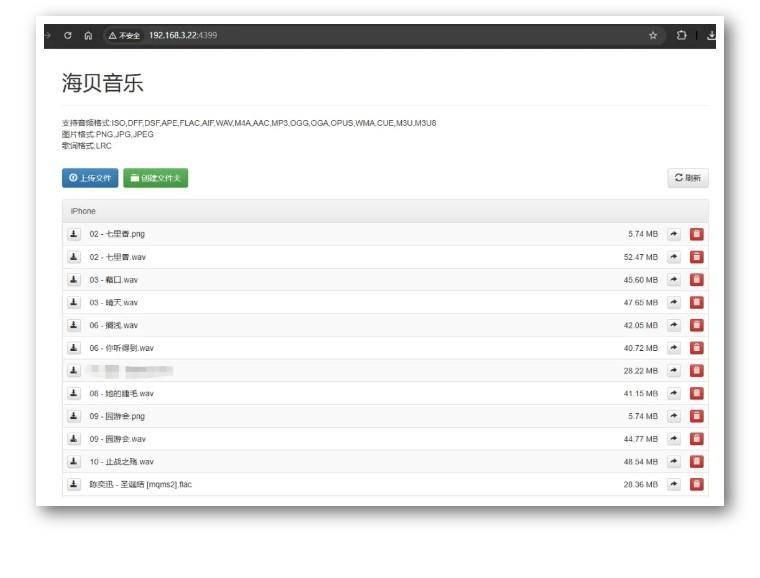
Task: Click the iPhone folder path header
Action: point(83,211)
